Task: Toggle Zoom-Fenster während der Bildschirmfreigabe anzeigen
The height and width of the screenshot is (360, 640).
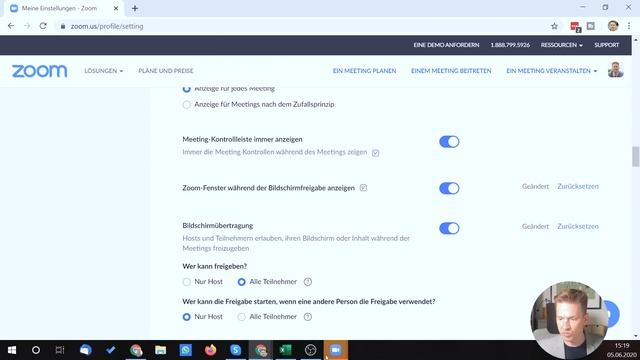Action: (x=449, y=189)
